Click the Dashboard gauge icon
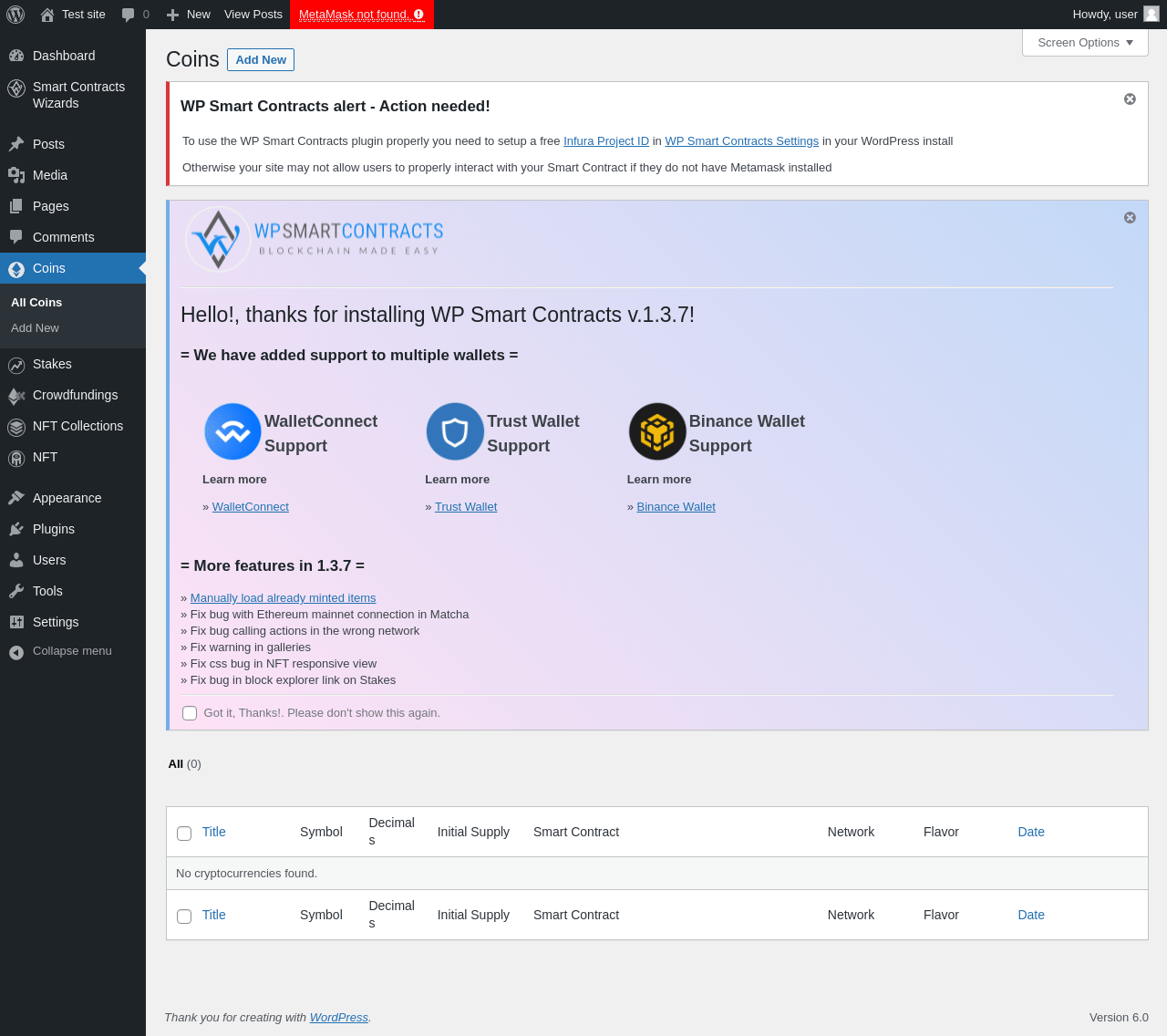Viewport: 1167px width, 1036px height. coord(16,56)
